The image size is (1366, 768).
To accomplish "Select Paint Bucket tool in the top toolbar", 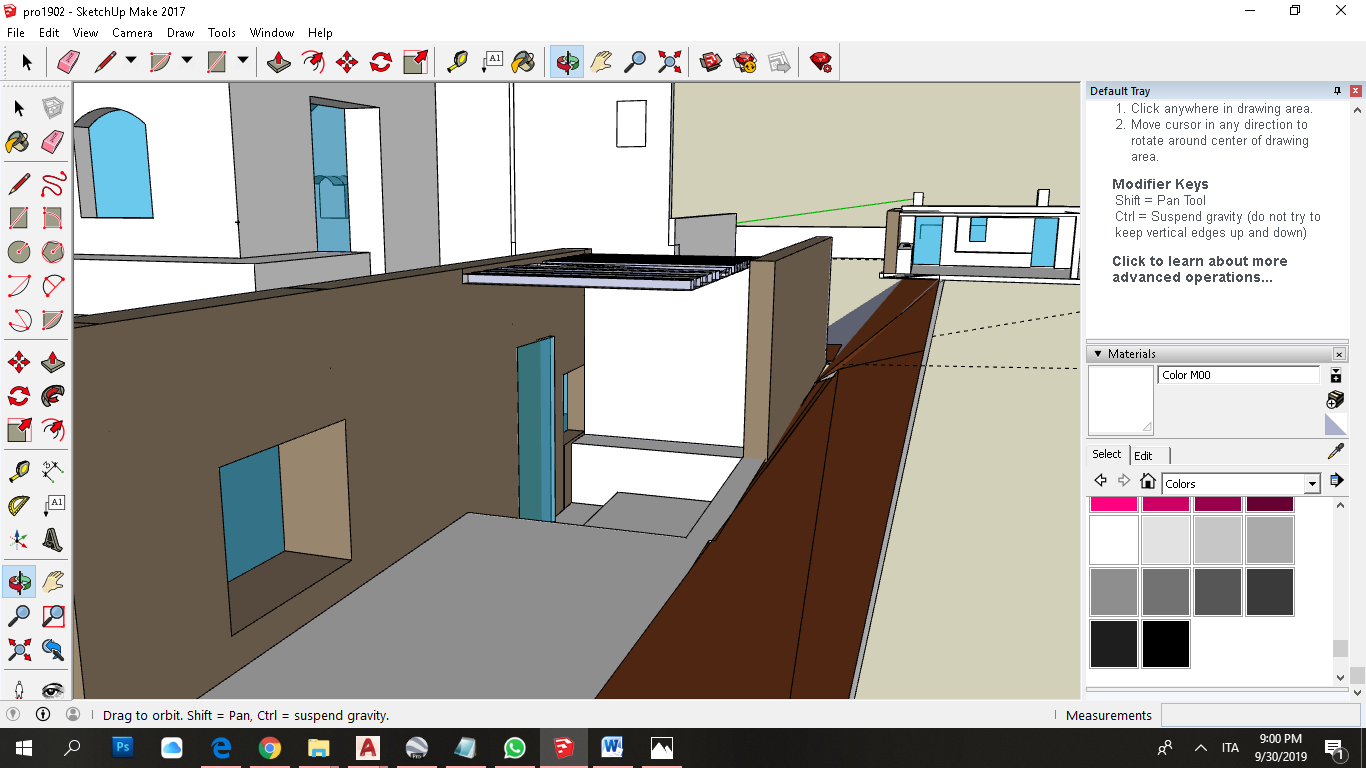I will (523, 62).
